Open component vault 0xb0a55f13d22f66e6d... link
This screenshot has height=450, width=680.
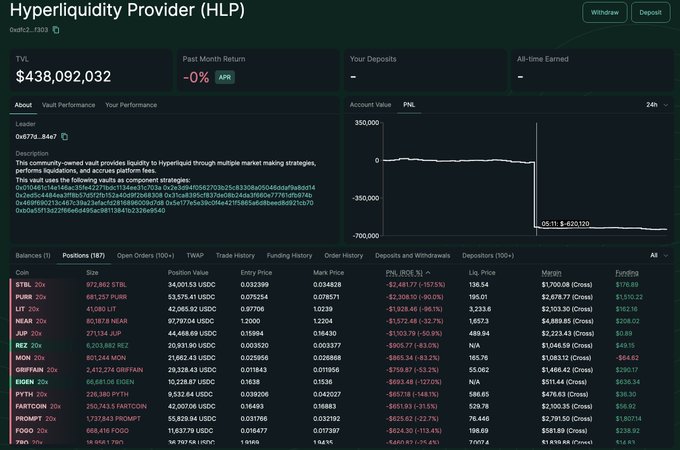point(90,211)
